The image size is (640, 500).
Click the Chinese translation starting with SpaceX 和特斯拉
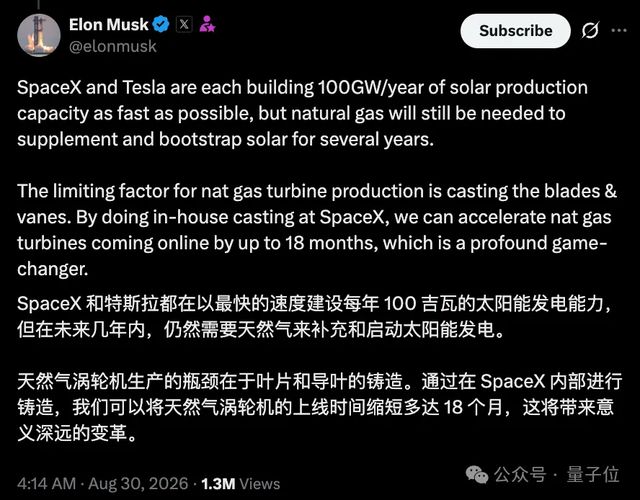click(314, 316)
